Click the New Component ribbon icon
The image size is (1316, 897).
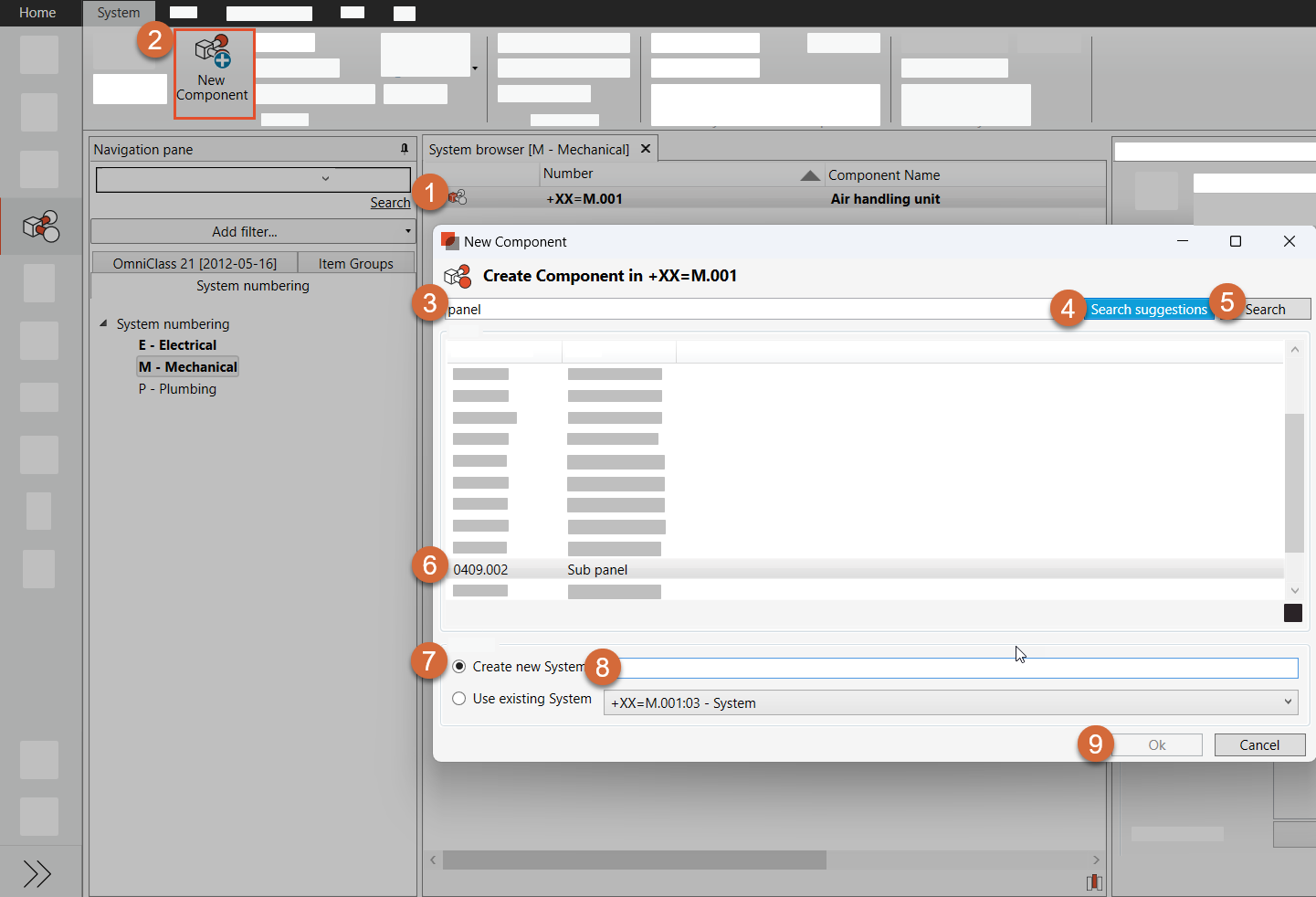[213, 53]
